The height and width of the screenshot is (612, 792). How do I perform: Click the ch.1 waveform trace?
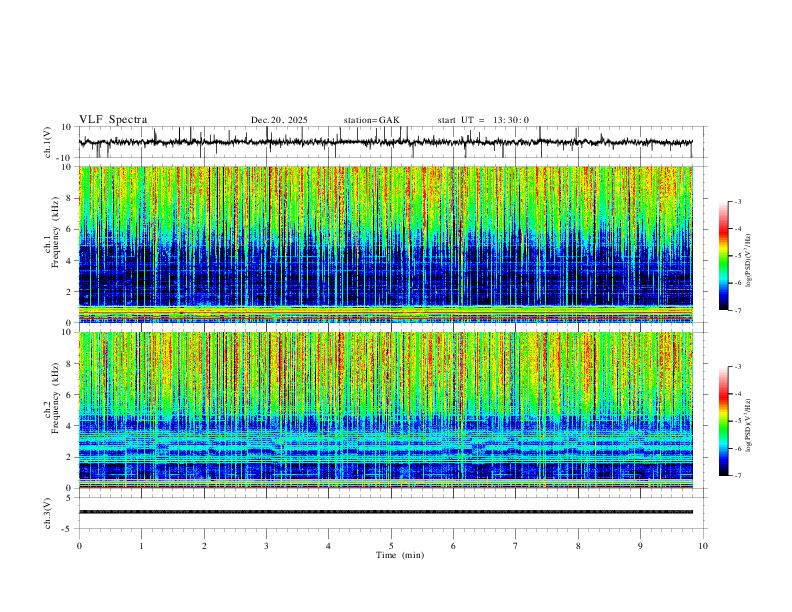tap(385, 142)
